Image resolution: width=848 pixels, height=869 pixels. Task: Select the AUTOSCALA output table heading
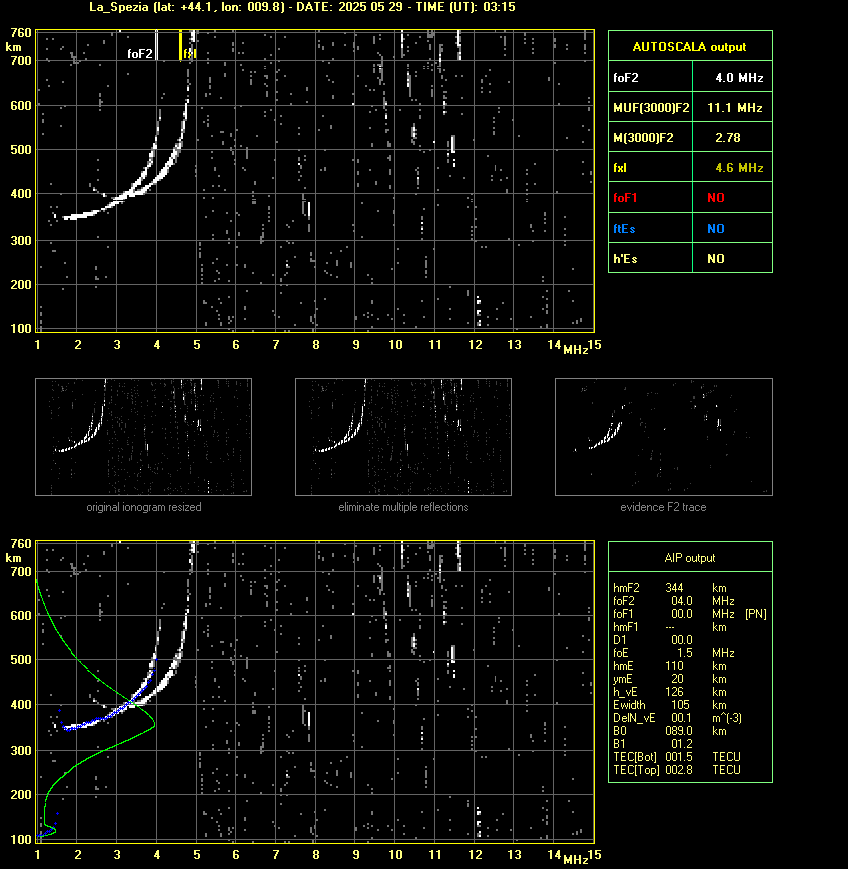(689, 47)
